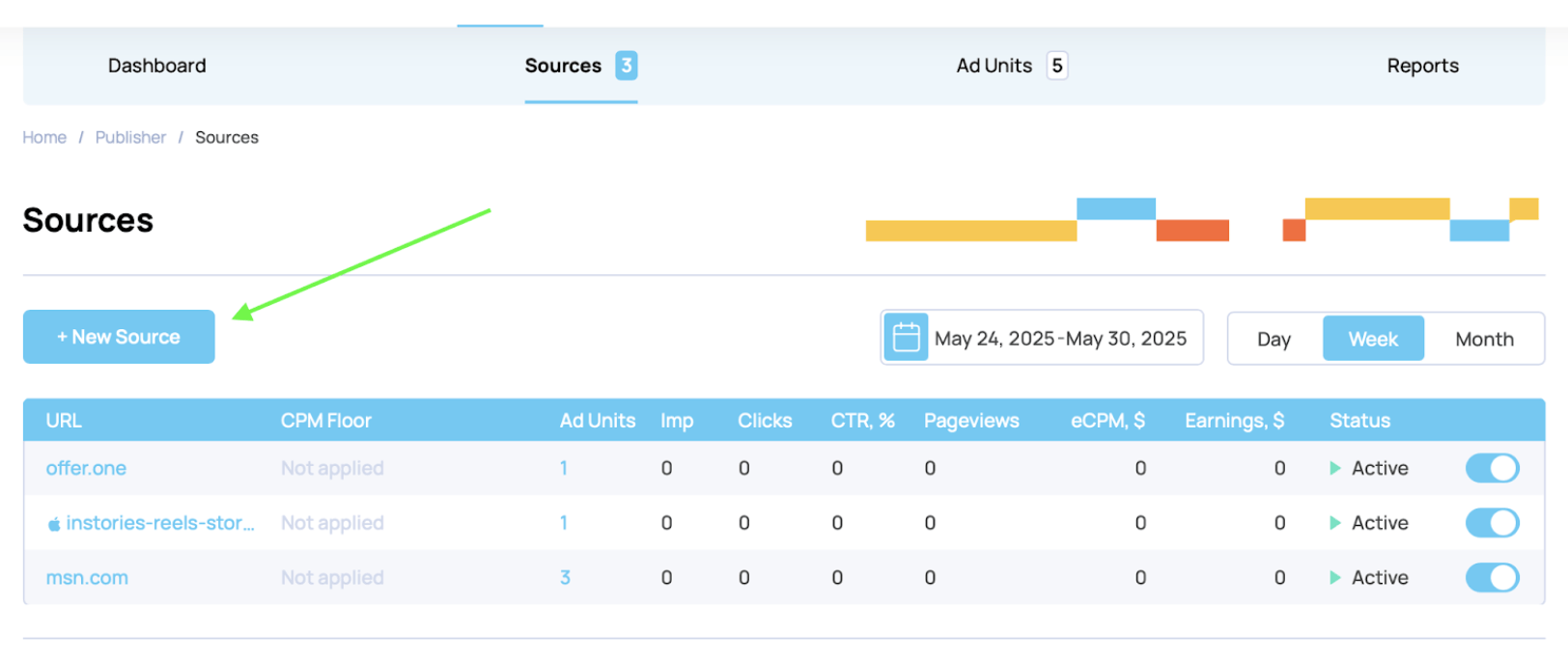
Task: Switch to the Dashboard tab
Action: tap(157, 66)
